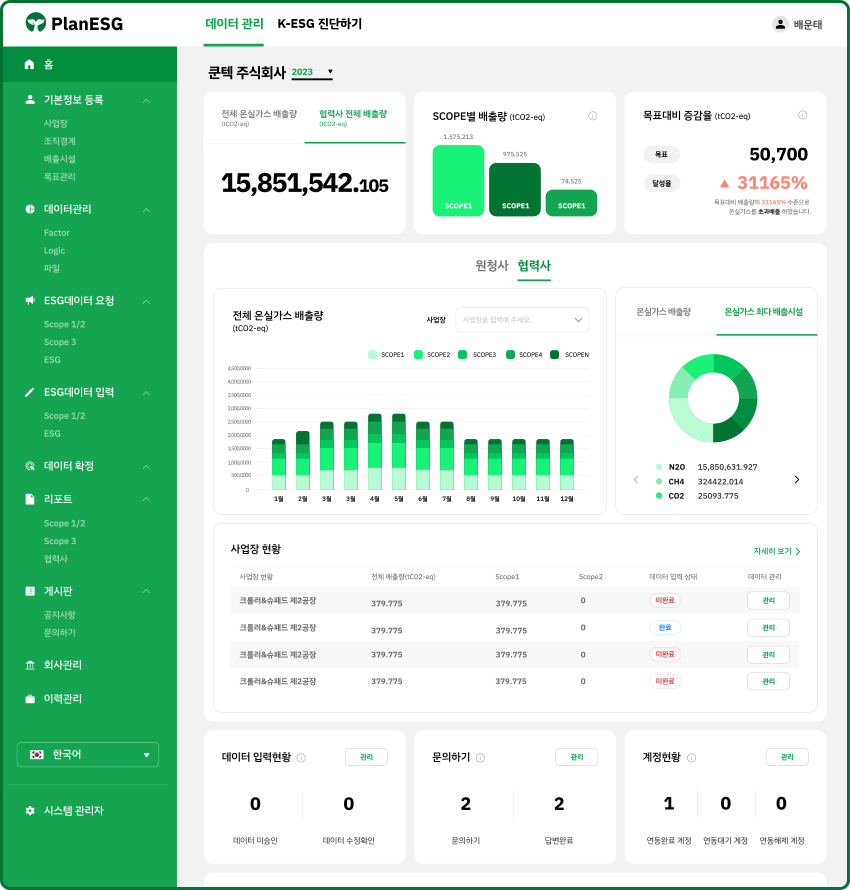Click the home icon in sidebar
This screenshot has width=850, height=890.
[x=29, y=64]
